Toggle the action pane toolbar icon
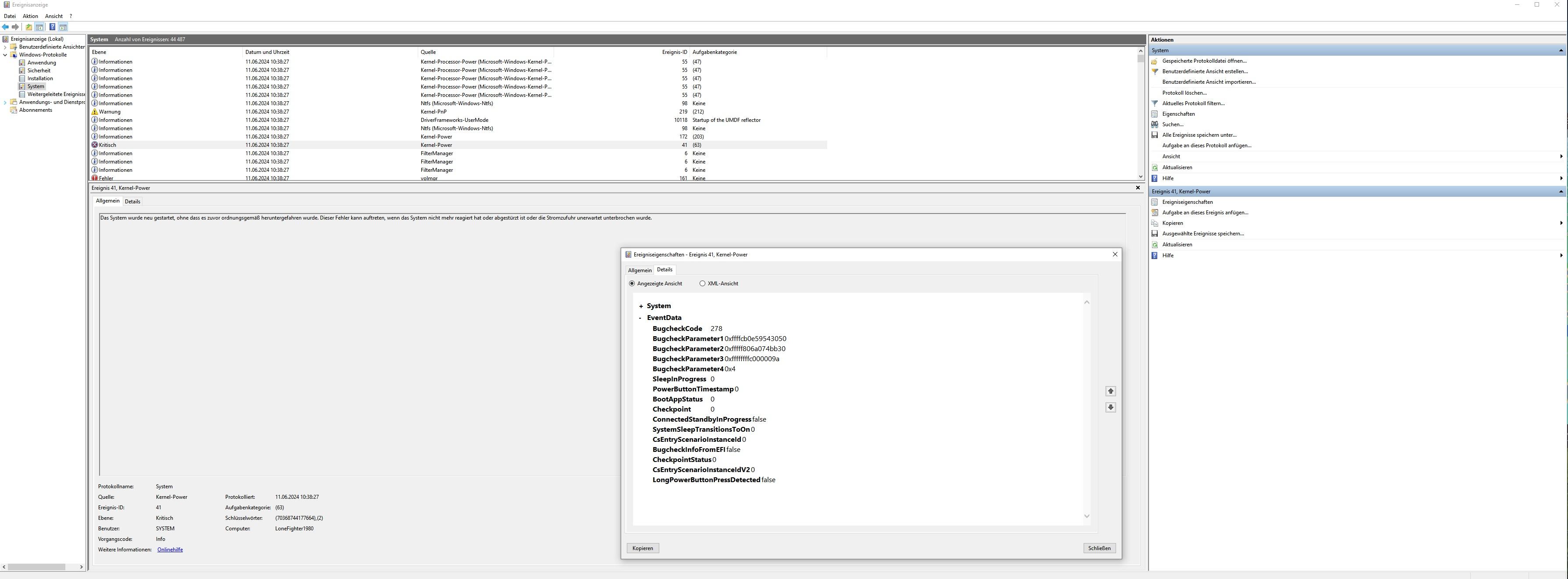The image size is (1568, 579). pos(63,27)
